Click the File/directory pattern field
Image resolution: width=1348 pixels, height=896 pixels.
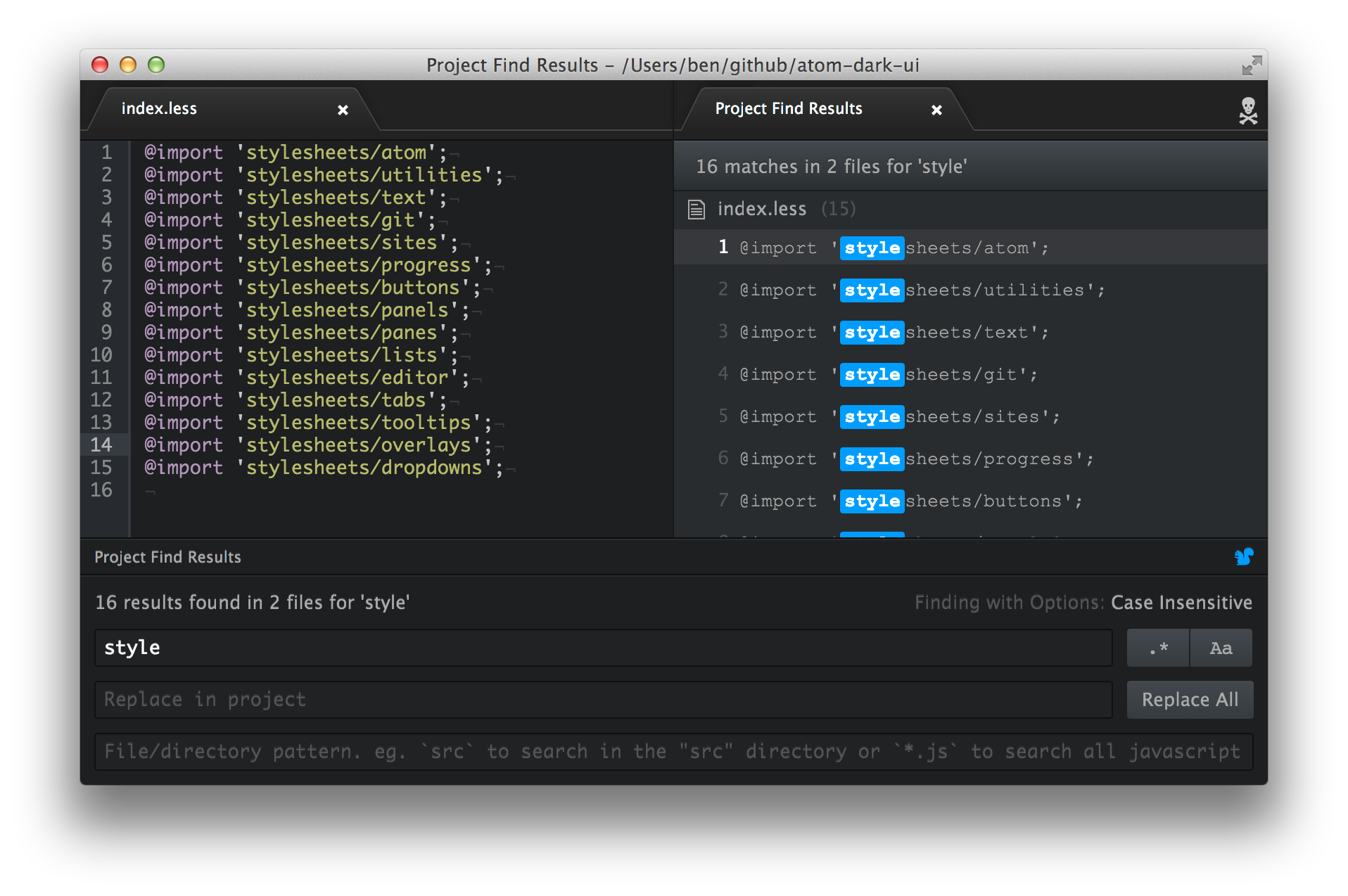point(673,752)
